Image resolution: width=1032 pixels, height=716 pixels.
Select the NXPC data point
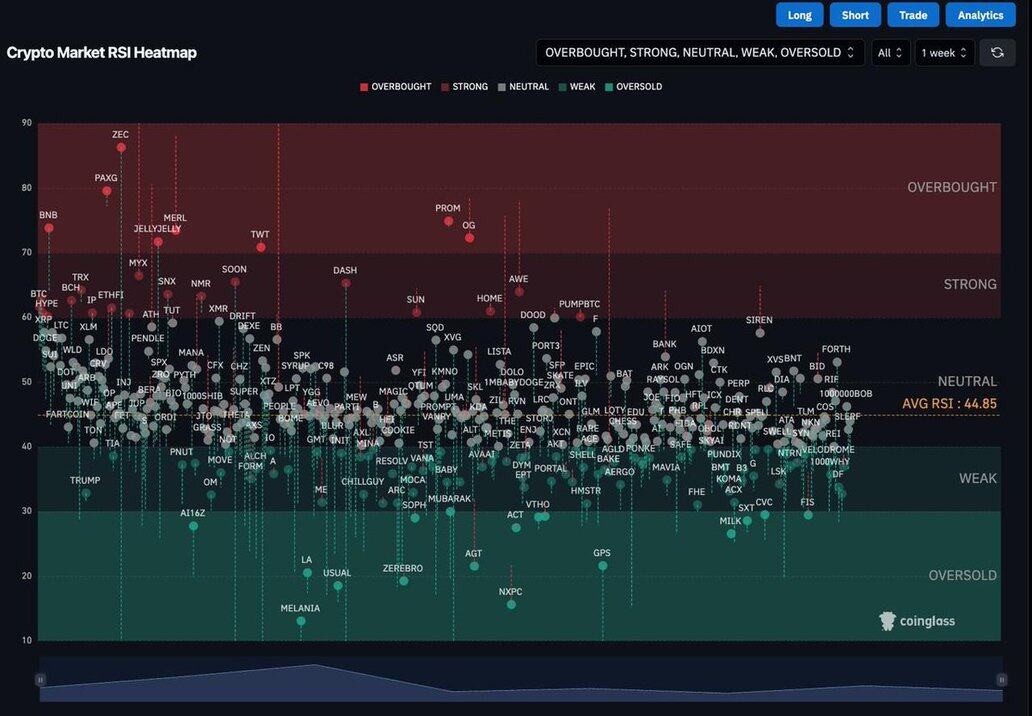click(x=511, y=604)
